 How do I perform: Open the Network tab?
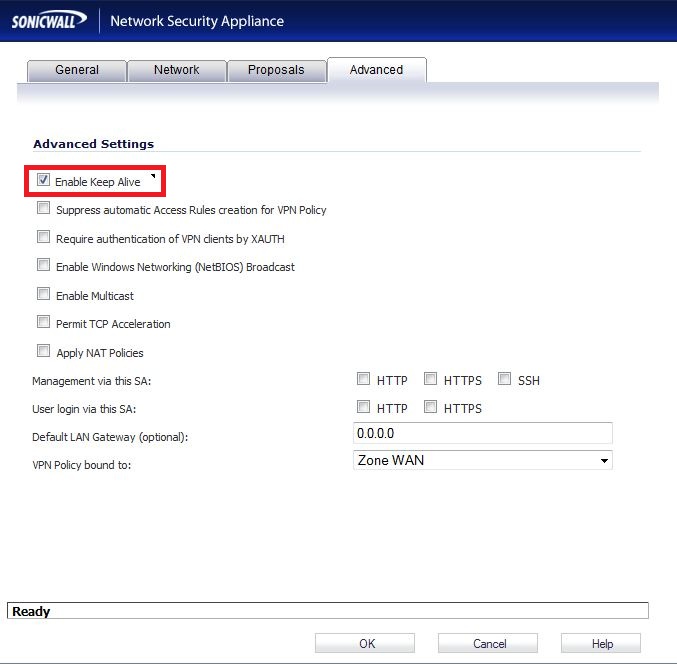point(176,70)
